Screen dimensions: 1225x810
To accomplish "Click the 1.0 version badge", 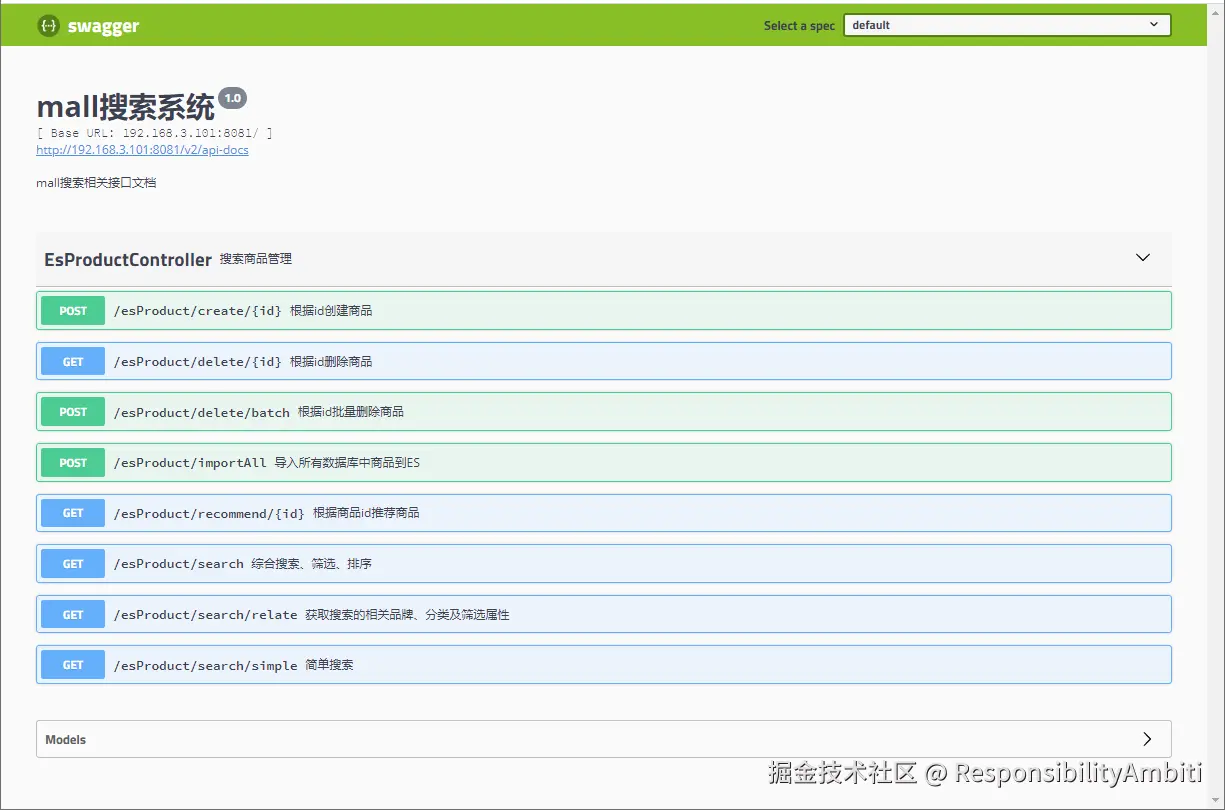I will click(x=232, y=98).
